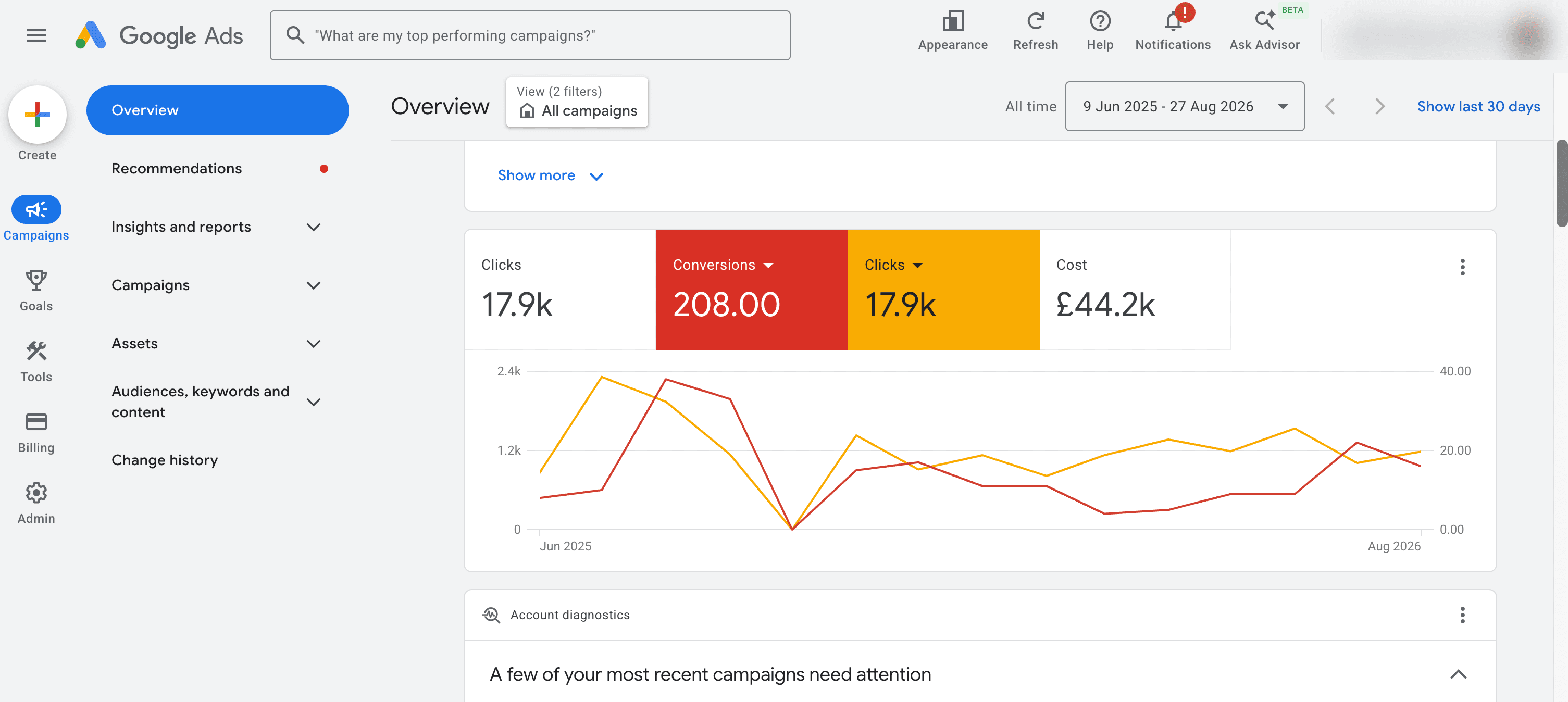
Task: Select the Overview menu item
Action: (217, 110)
